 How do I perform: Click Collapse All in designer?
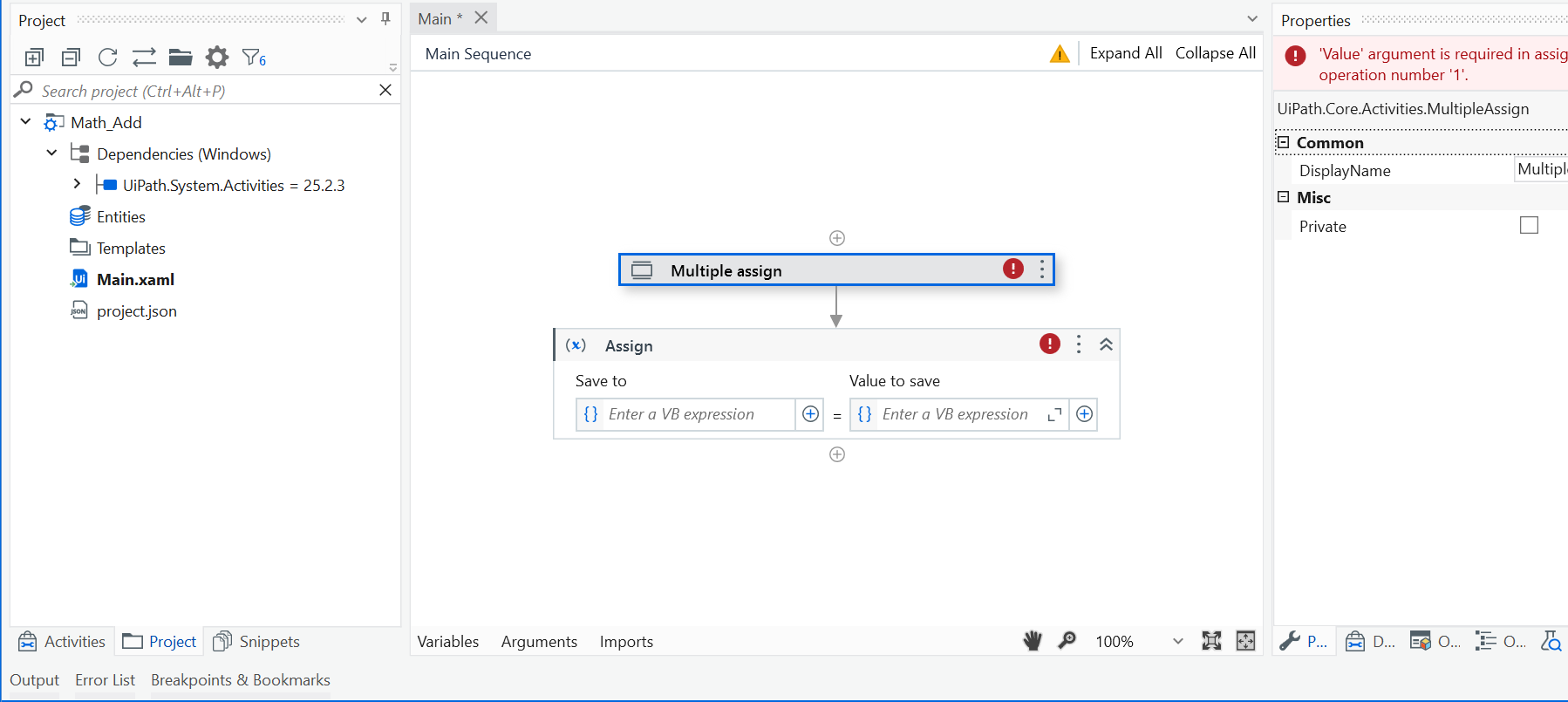point(1216,53)
